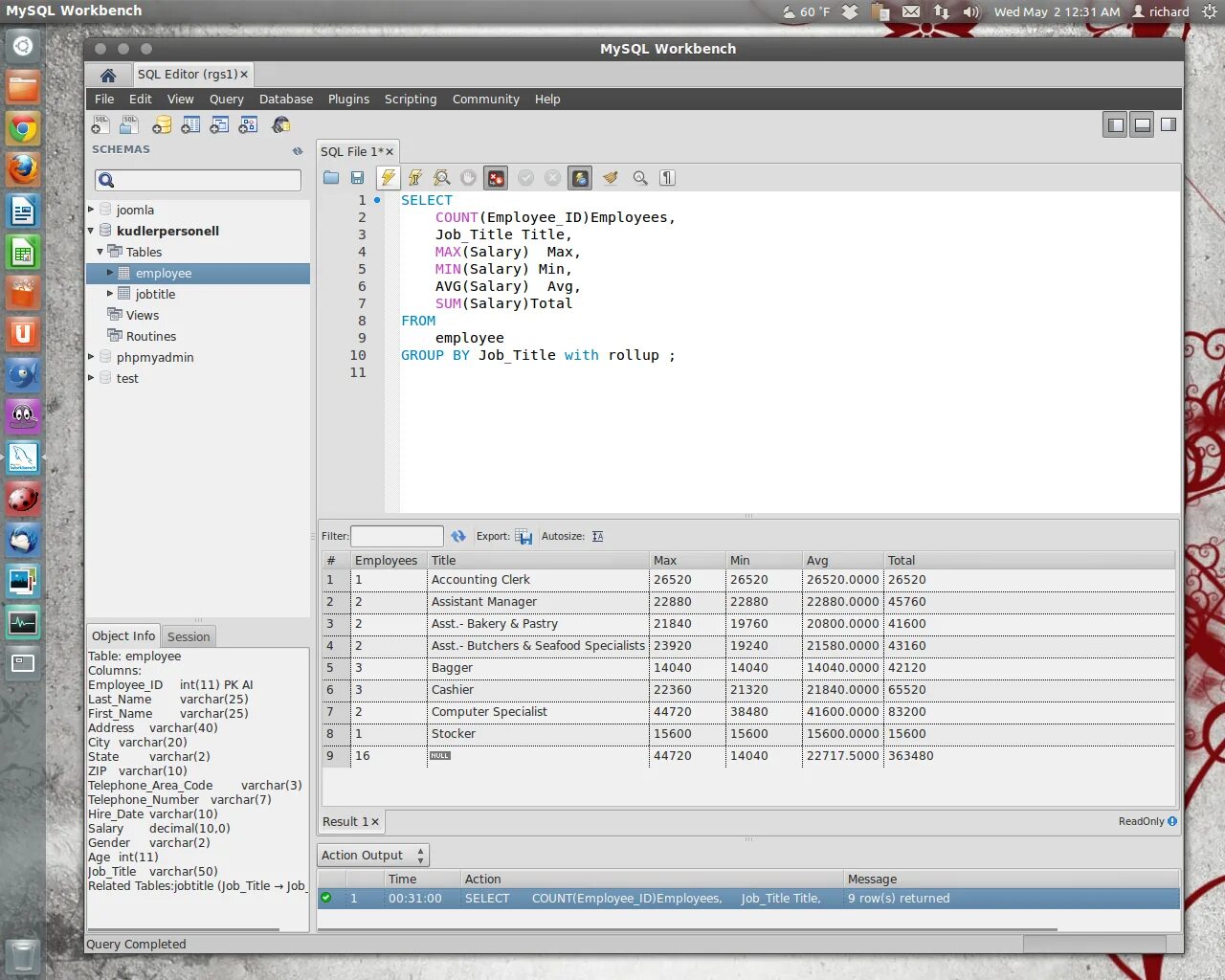This screenshot has height=980, width=1225.
Task: Select the action output row SELECT
Action: (x=748, y=899)
